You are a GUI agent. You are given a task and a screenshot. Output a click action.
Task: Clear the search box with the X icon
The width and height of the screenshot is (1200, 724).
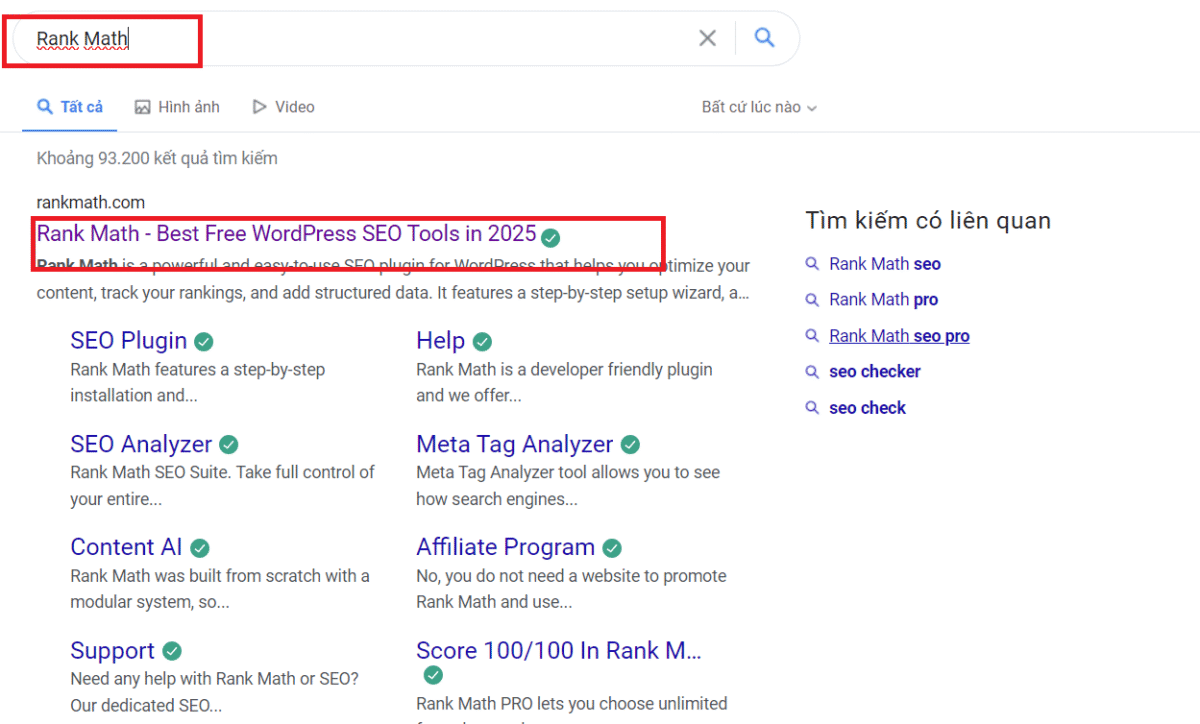coord(707,38)
